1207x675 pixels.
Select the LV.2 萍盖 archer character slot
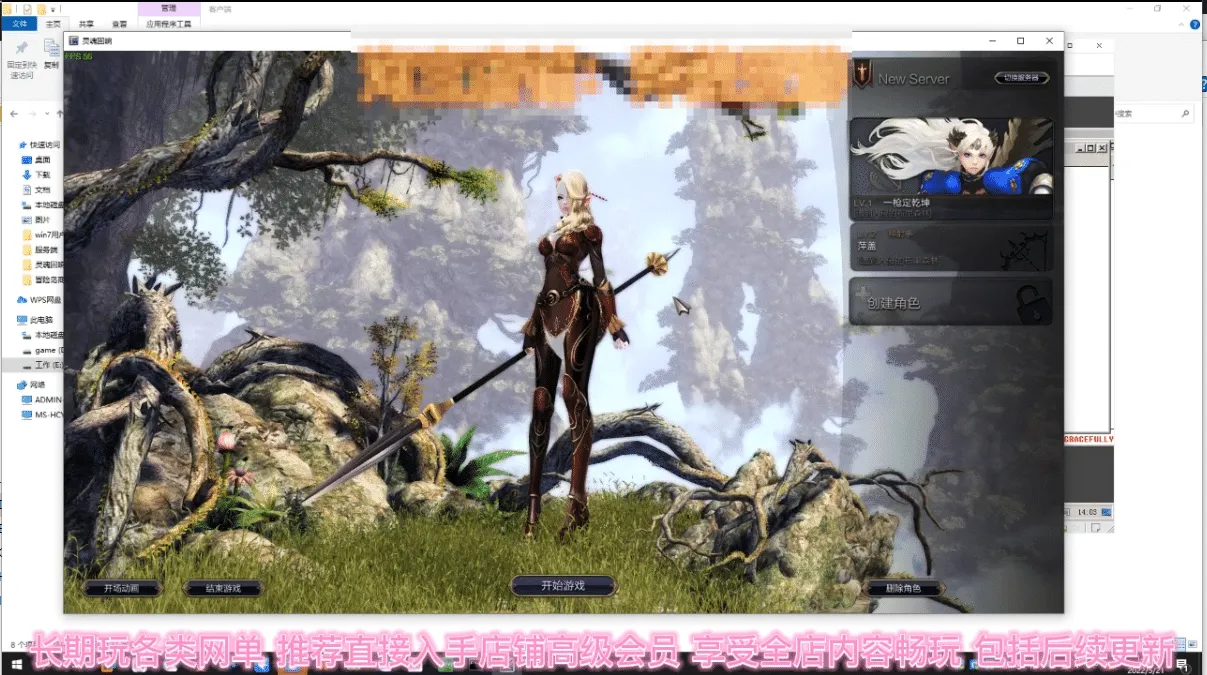[951, 247]
